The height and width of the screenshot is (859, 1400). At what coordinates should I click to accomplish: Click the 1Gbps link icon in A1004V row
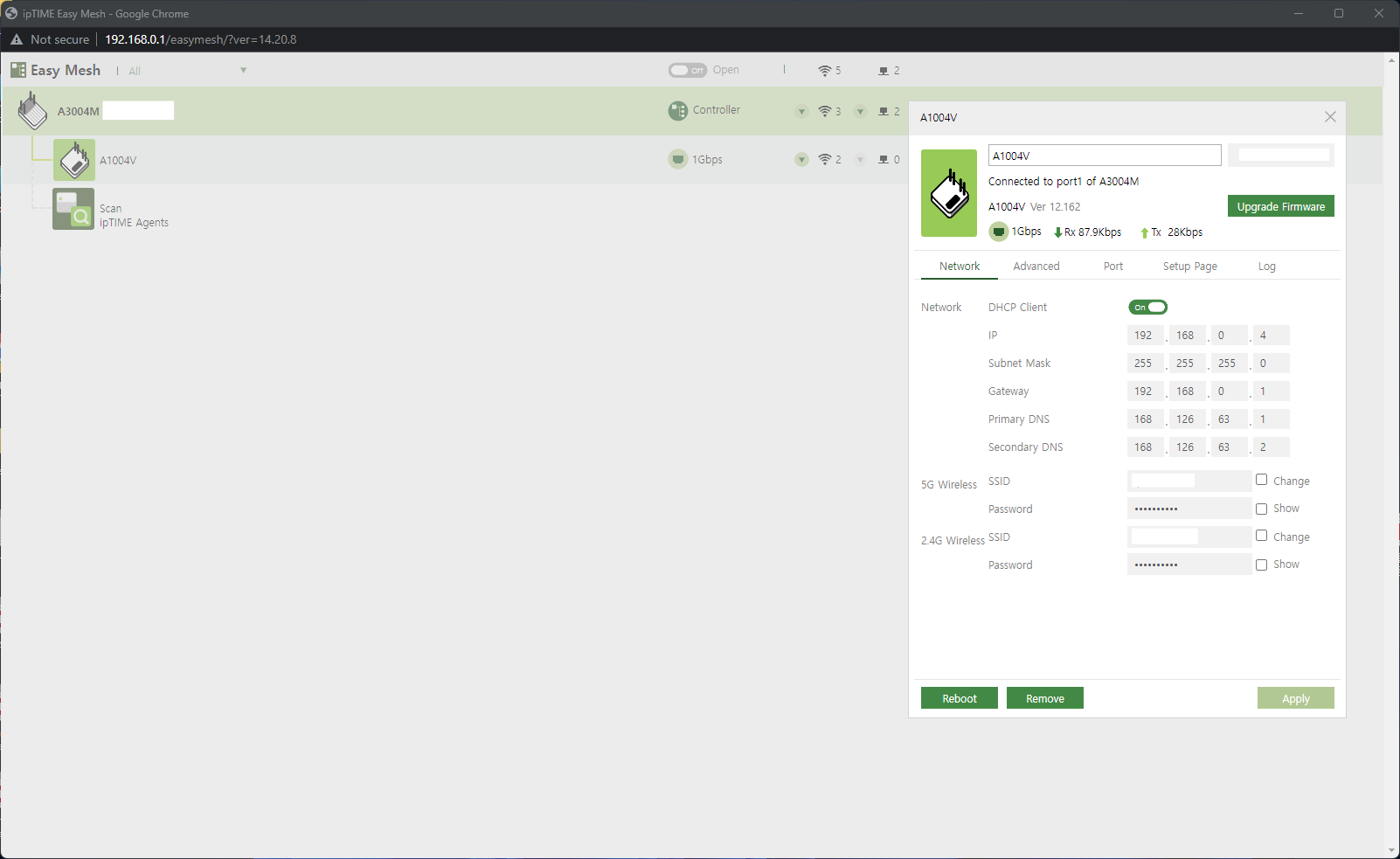(678, 159)
